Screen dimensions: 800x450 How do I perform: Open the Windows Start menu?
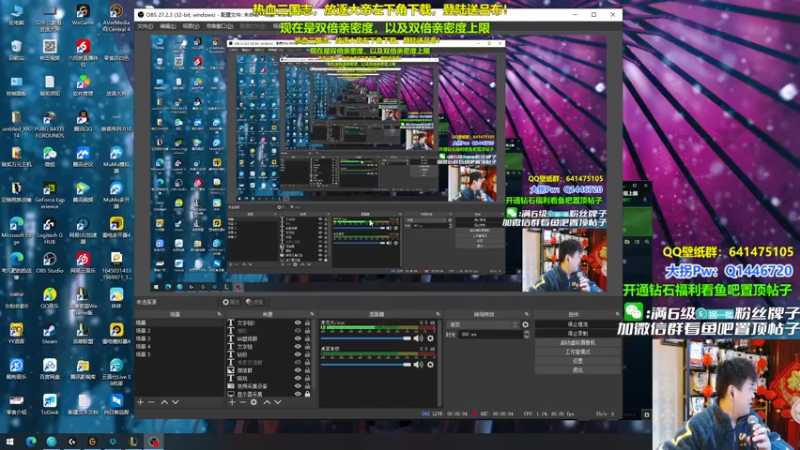coord(9,441)
